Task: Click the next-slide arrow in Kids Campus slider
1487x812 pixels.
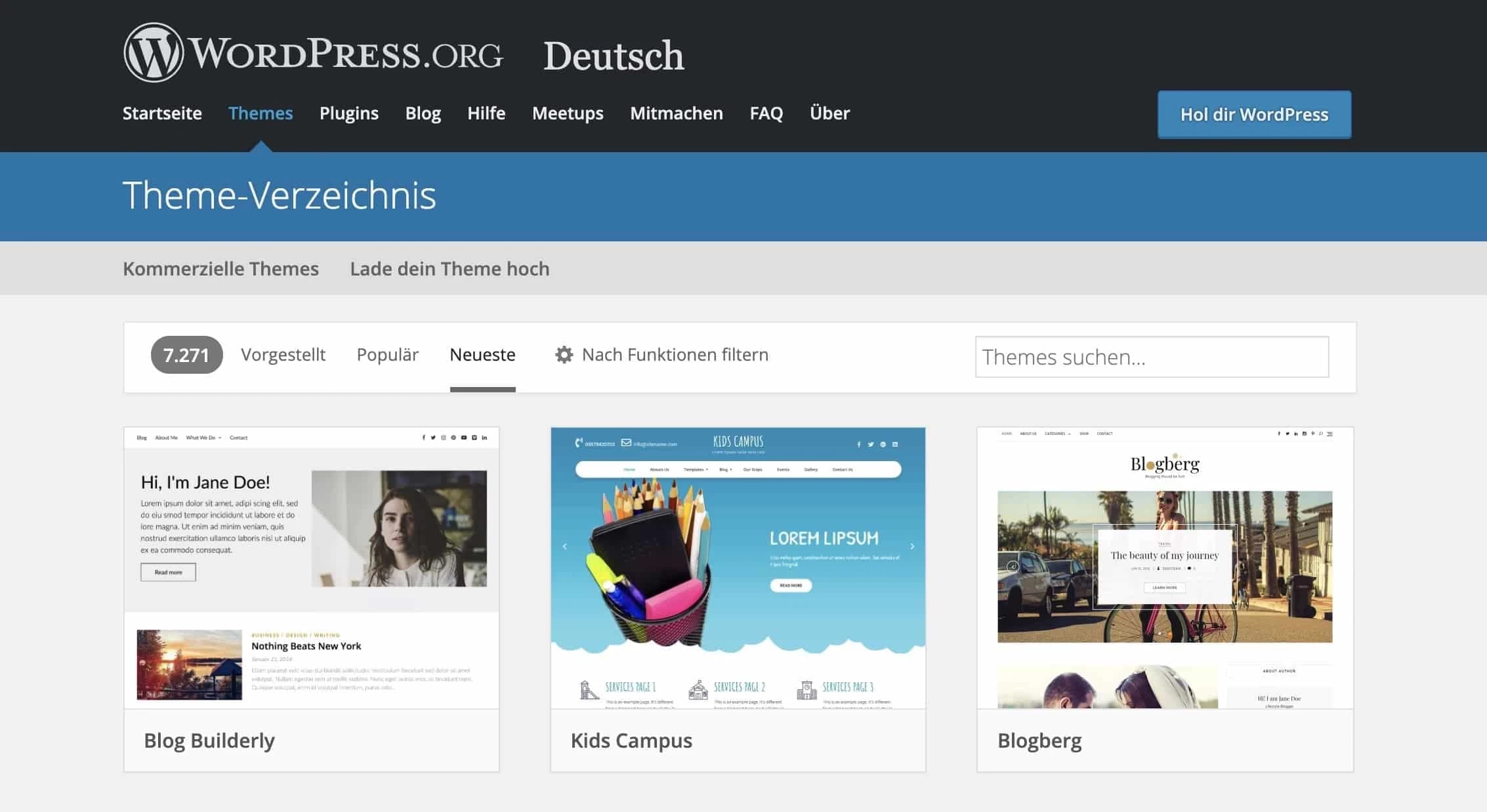Action: (911, 544)
